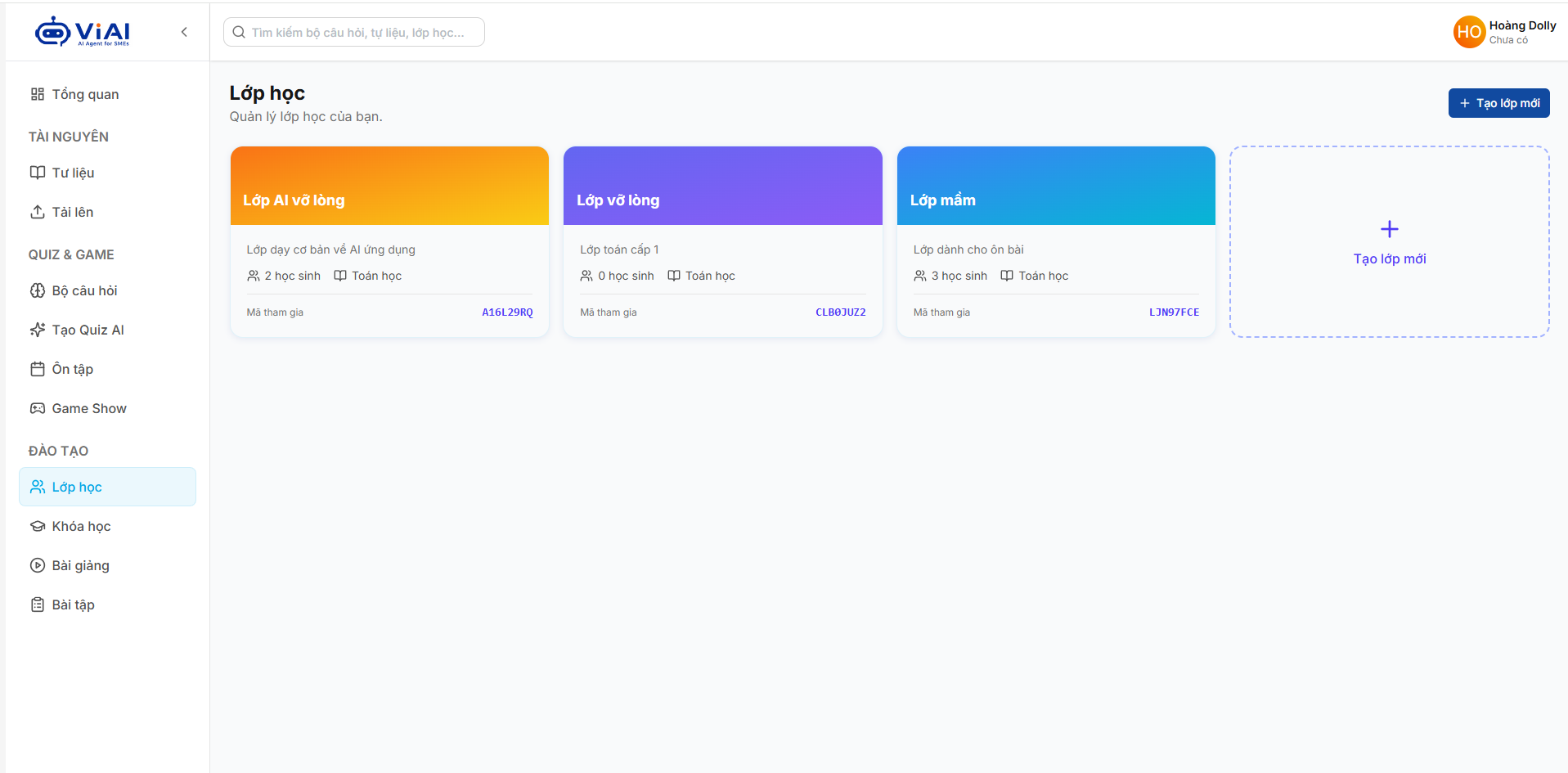Open Tải lên page
The width and height of the screenshot is (1568, 773).
[107, 212]
